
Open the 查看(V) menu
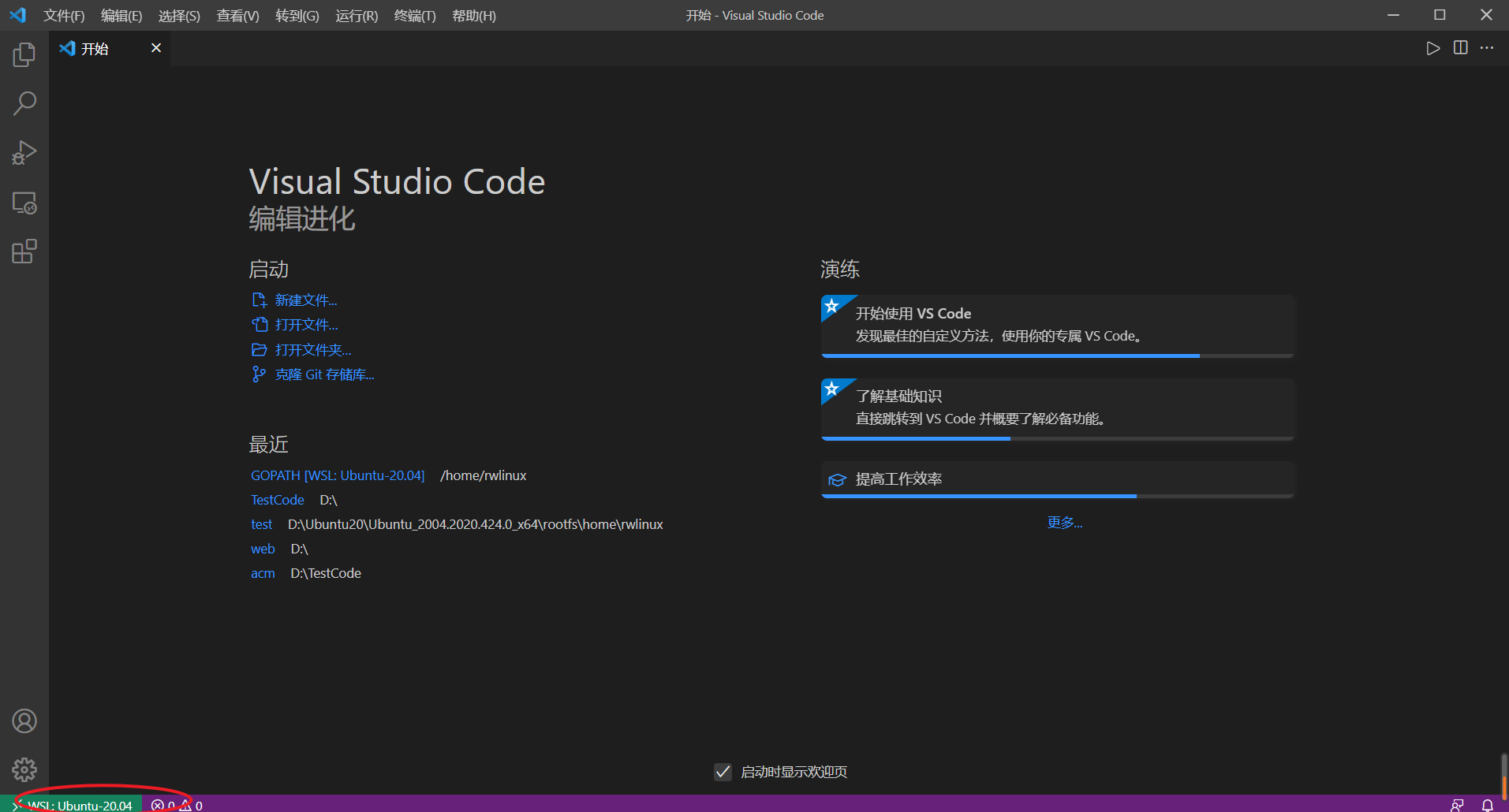coord(237,16)
